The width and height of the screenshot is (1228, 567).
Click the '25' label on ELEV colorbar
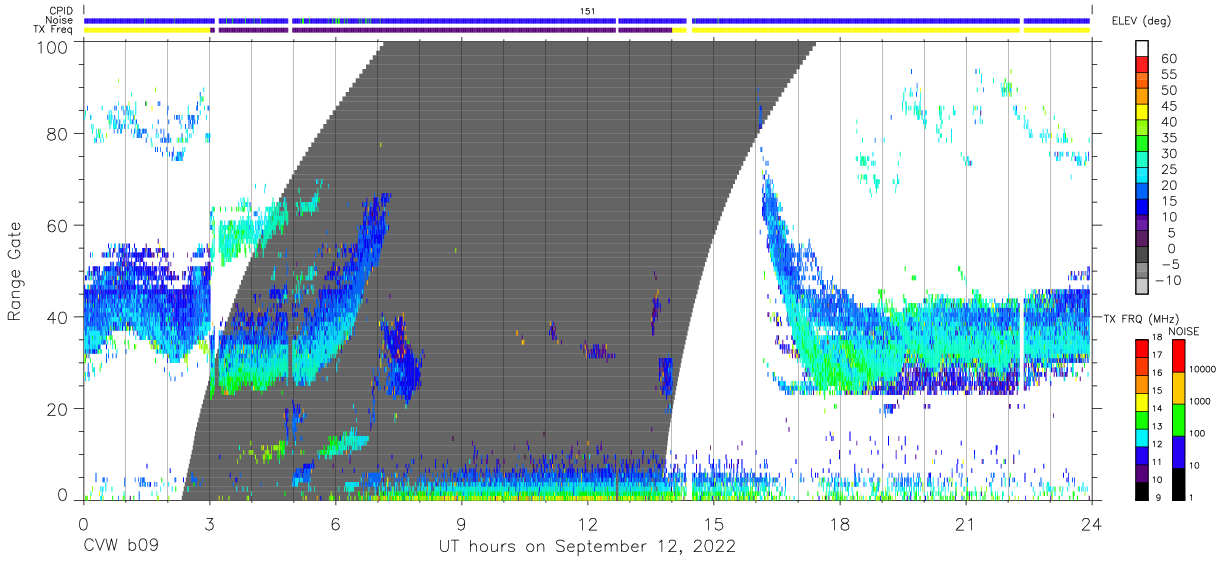(x=1169, y=169)
